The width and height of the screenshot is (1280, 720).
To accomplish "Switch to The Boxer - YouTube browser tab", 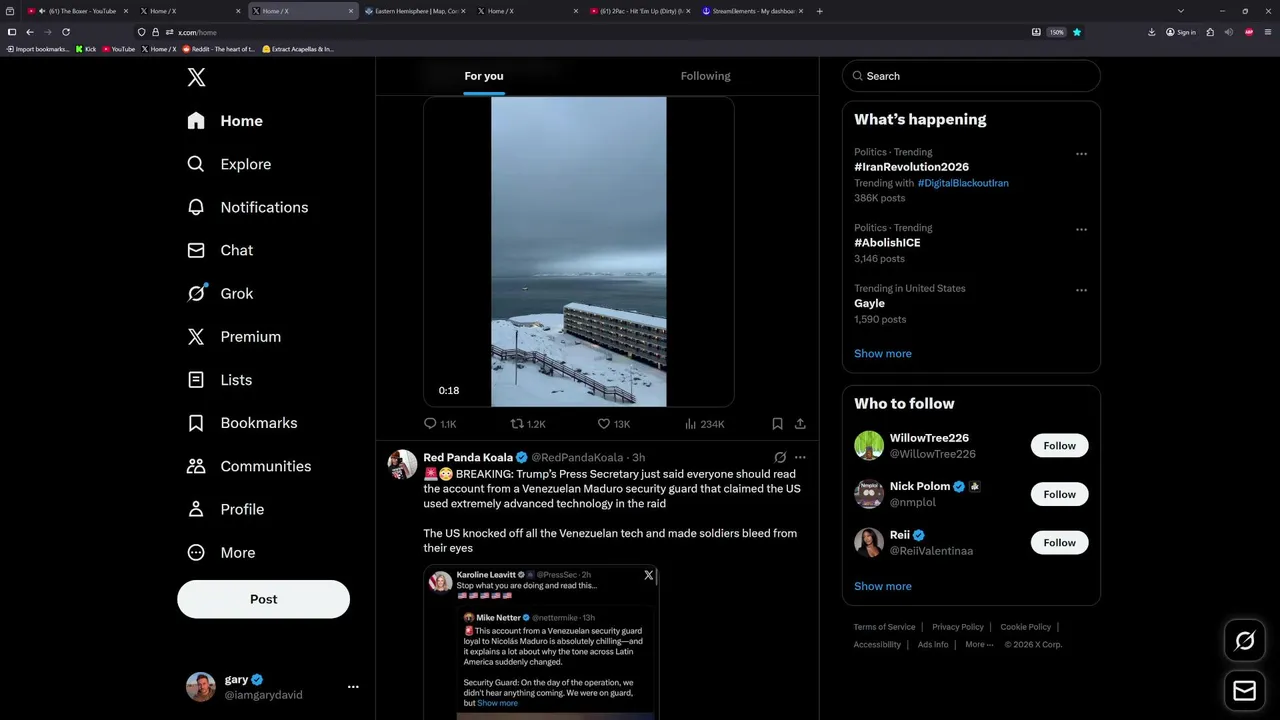I will (x=77, y=11).
